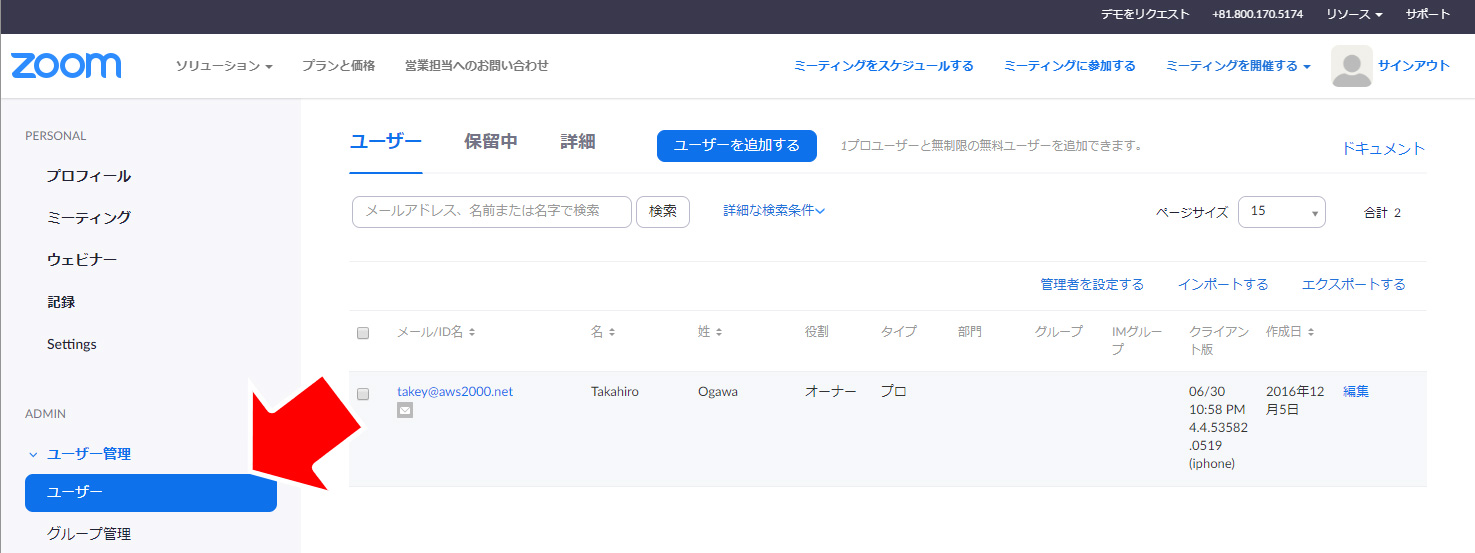Open プロフィール in the sidebar
The height and width of the screenshot is (553, 1475).
point(88,176)
